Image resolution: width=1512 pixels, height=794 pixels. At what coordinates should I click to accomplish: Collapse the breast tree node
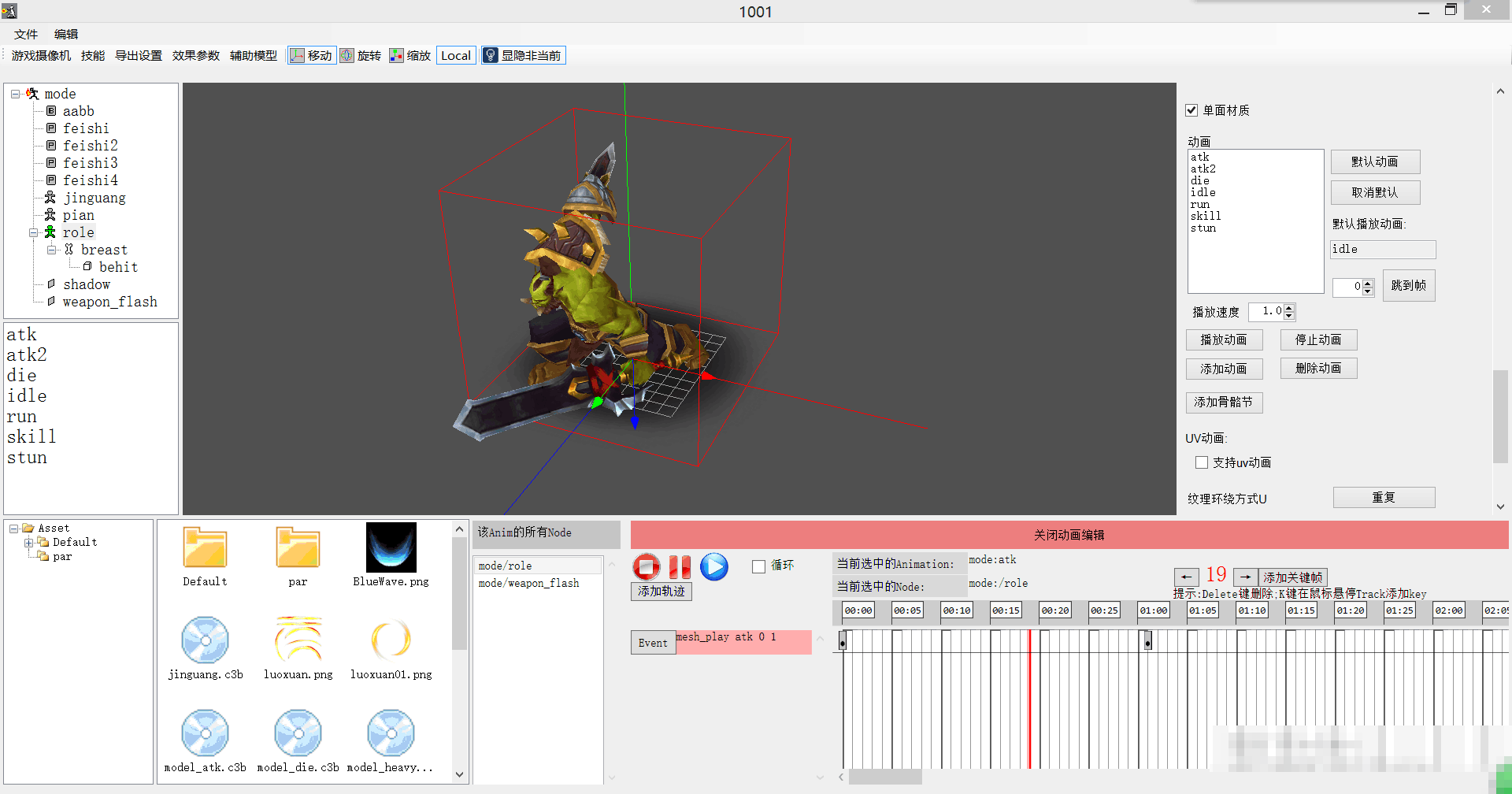pyautogui.click(x=52, y=250)
